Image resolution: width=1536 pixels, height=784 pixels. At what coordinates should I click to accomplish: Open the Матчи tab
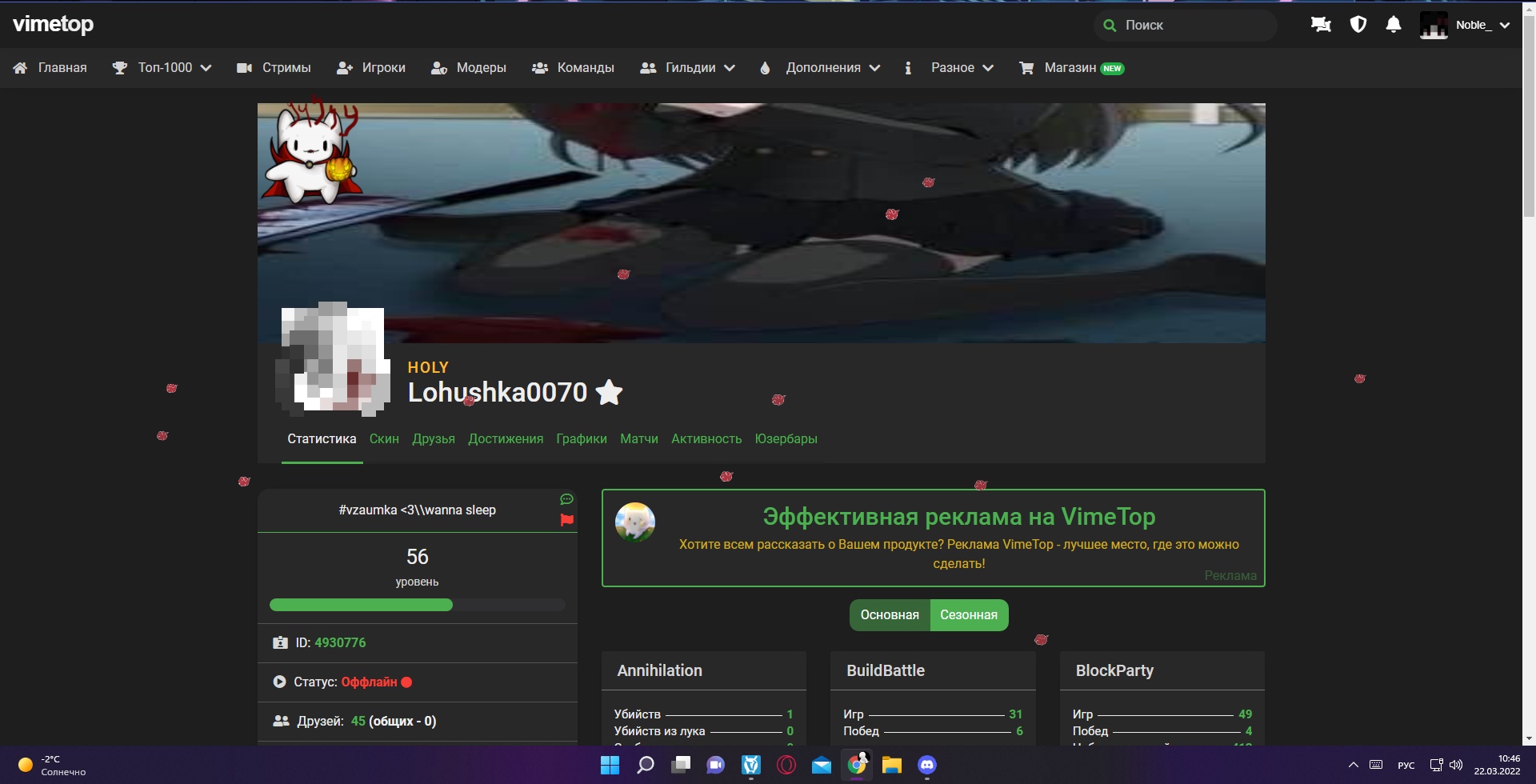pos(638,439)
